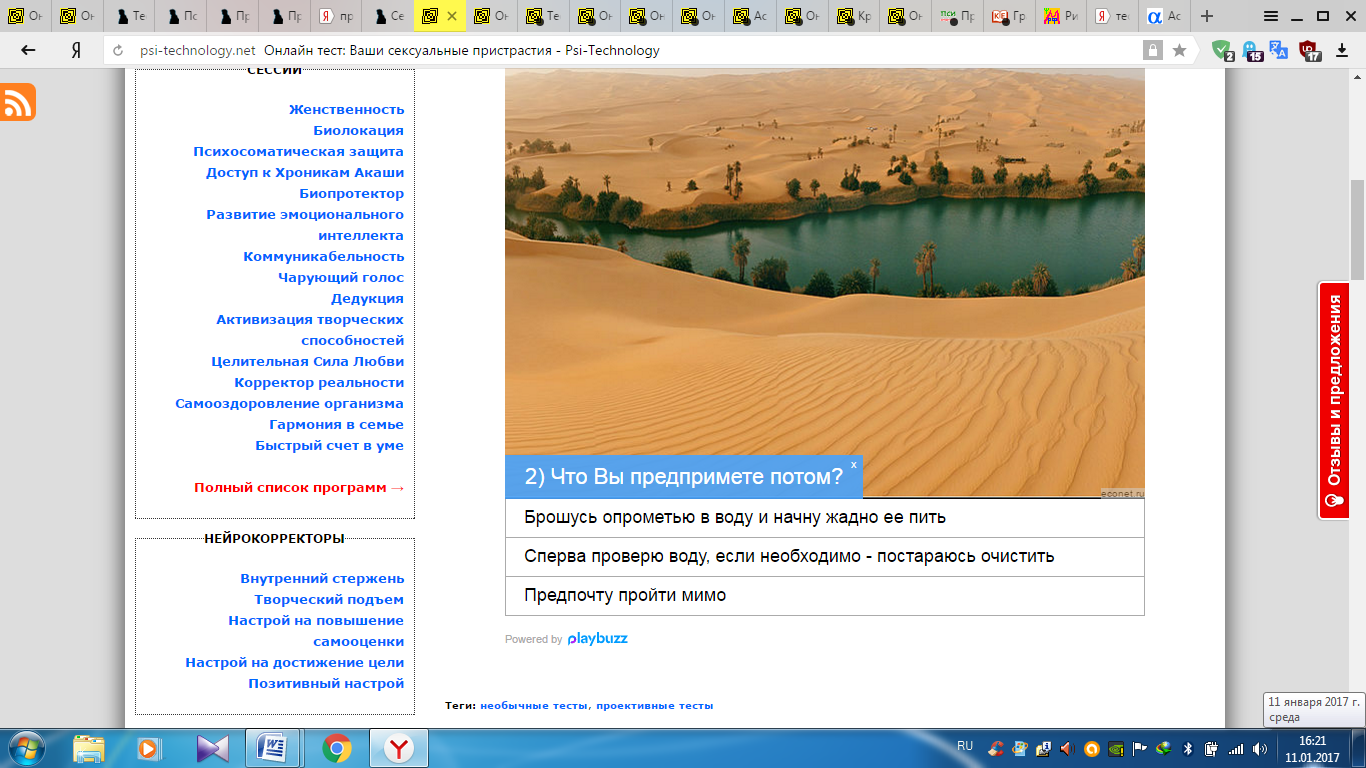1366x768 pixels.
Task: Open the 'Психосоматическая защита' link
Action: (x=298, y=152)
